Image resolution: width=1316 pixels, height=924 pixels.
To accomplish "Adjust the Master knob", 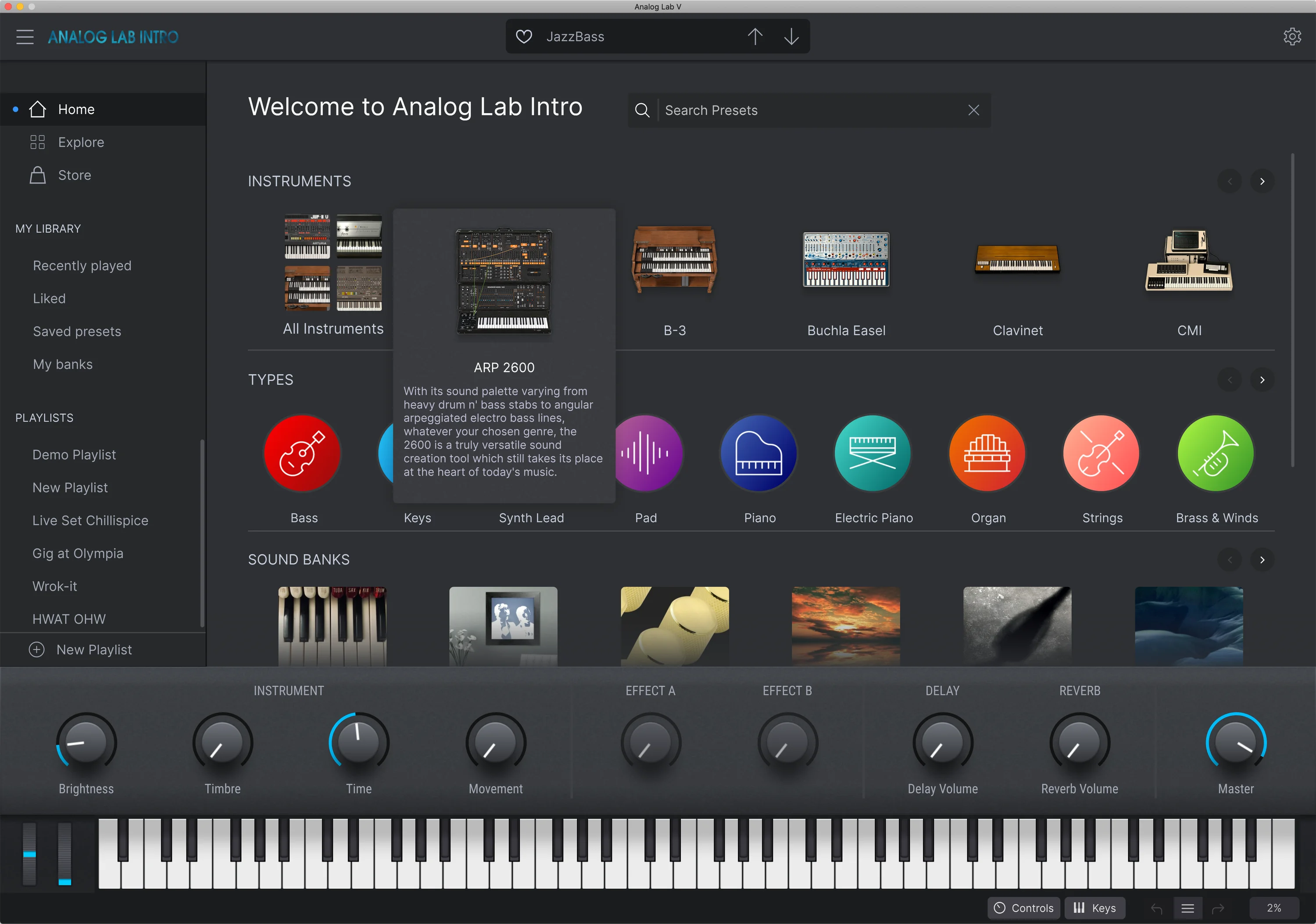I will click(x=1236, y=742).
